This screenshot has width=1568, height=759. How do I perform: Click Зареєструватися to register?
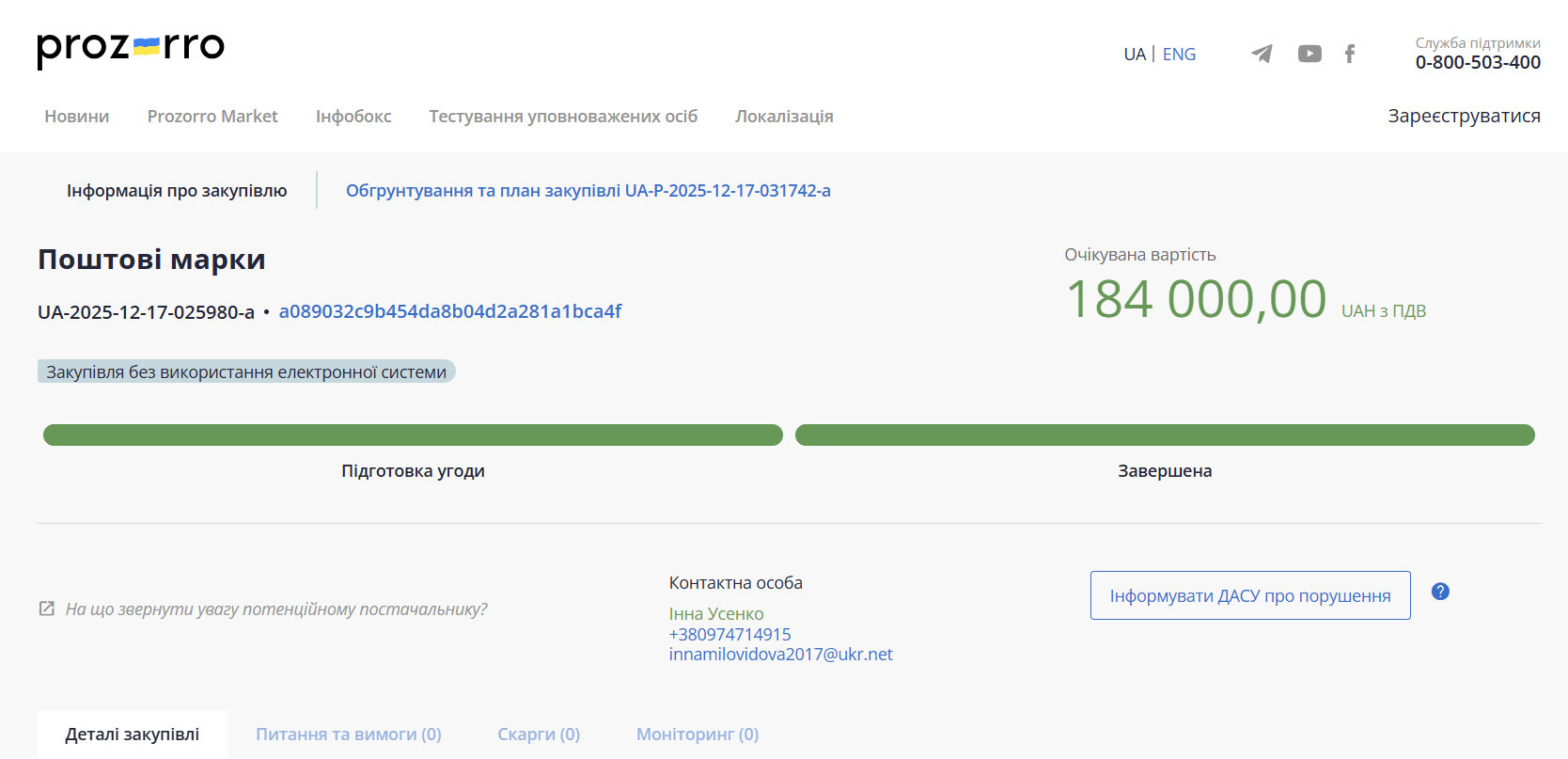click(1464, 116)
